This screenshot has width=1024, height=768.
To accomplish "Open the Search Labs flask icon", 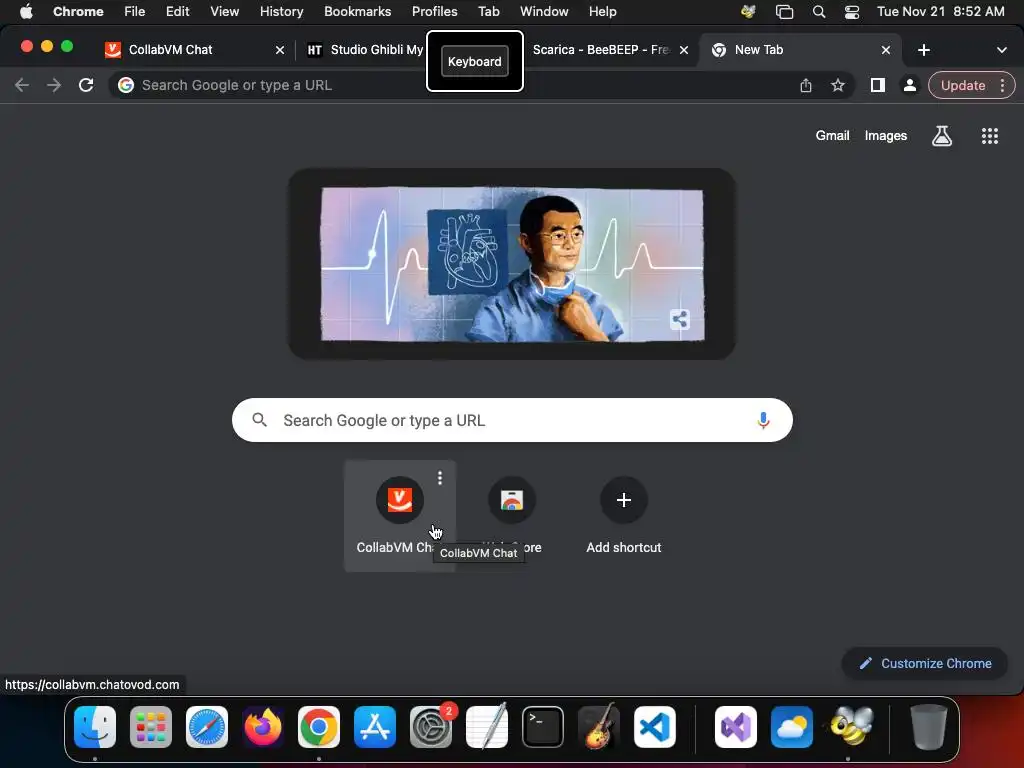I will pyautogui.click(x=942, y=136).
